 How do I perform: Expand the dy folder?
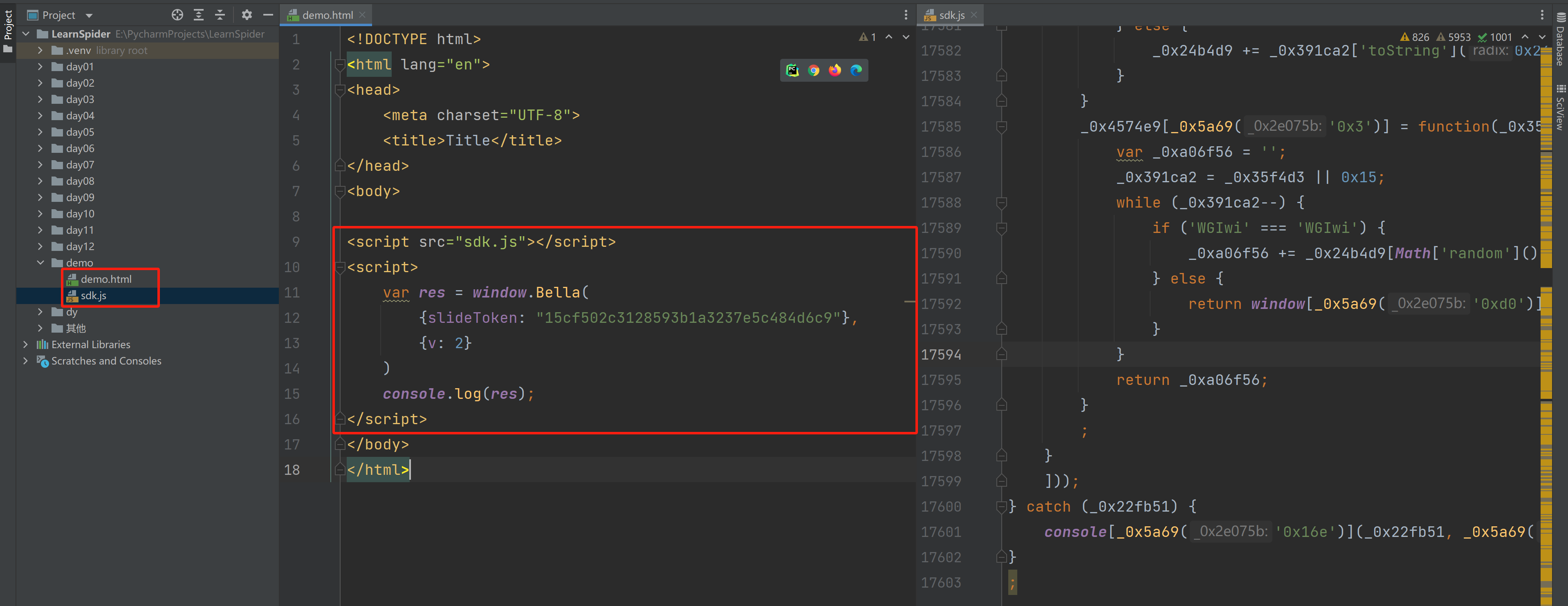pyautogui.click(x=40, y=312)
